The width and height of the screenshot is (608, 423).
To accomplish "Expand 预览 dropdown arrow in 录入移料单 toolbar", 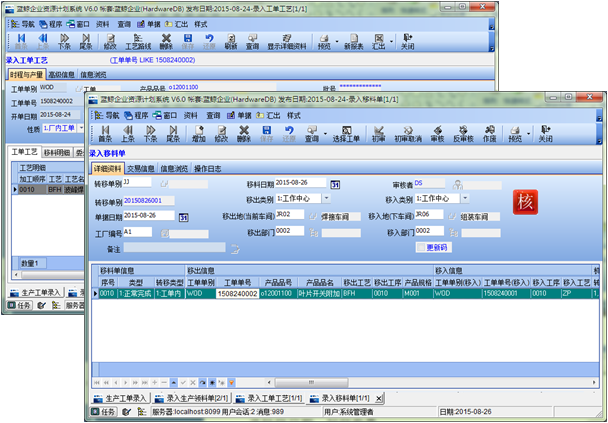I will coord(528,134).
